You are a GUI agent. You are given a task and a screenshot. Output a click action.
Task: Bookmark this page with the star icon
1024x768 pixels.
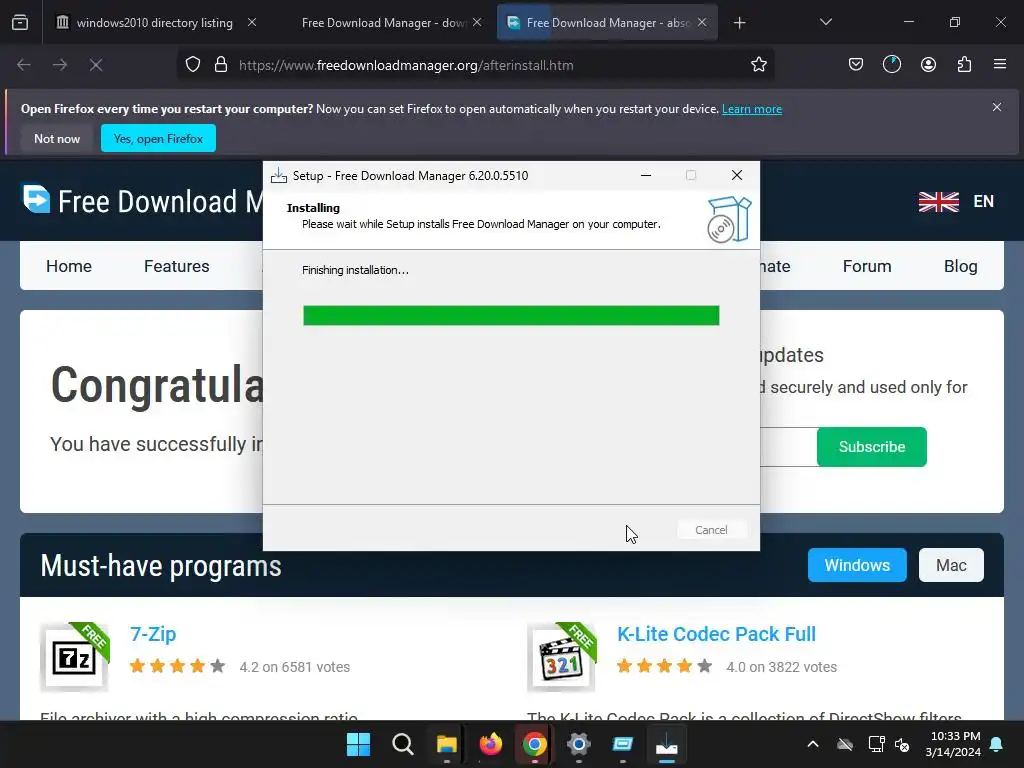tap(758, 65)
